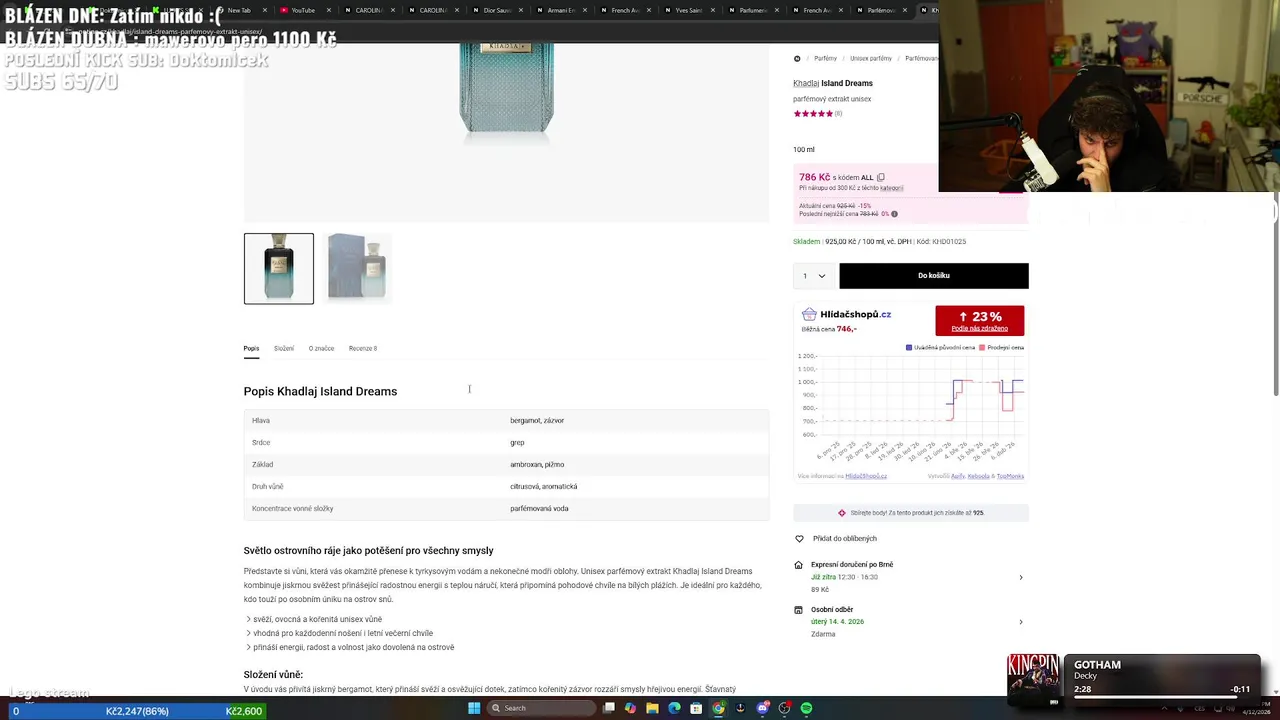
Task: Open the Unisex parfémy breadcrumb link
Action: coord(871,59)
